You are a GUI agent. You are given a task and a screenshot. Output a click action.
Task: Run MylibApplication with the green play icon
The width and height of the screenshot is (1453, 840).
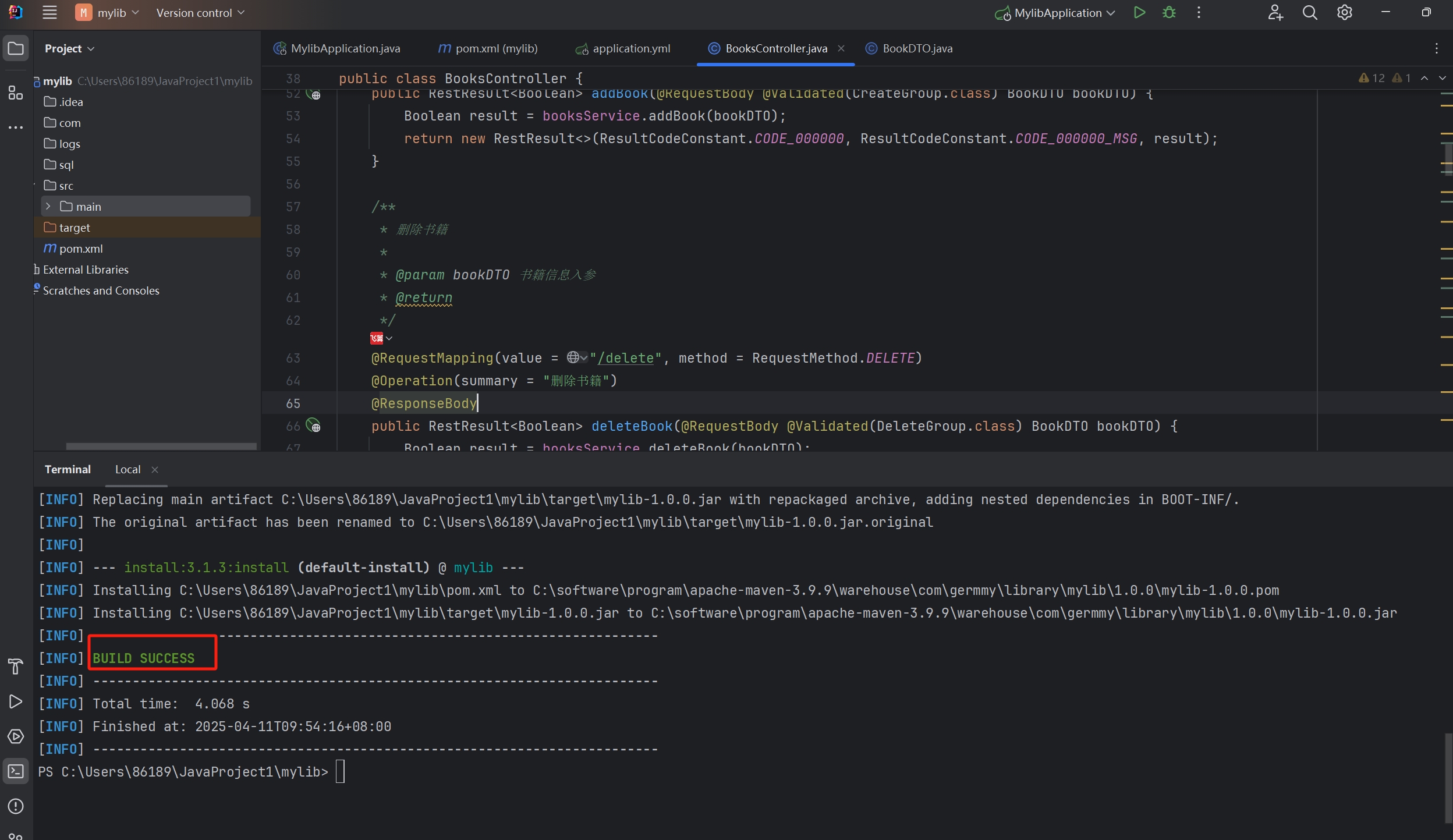point(1139,13)
